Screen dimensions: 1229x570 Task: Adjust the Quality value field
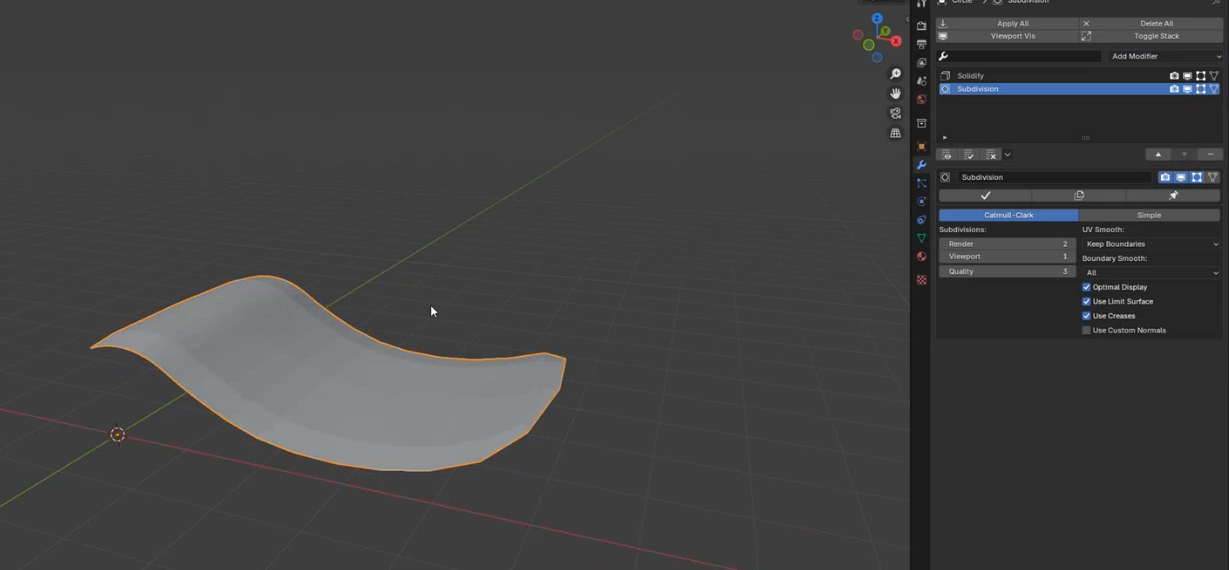point(1007,272)
